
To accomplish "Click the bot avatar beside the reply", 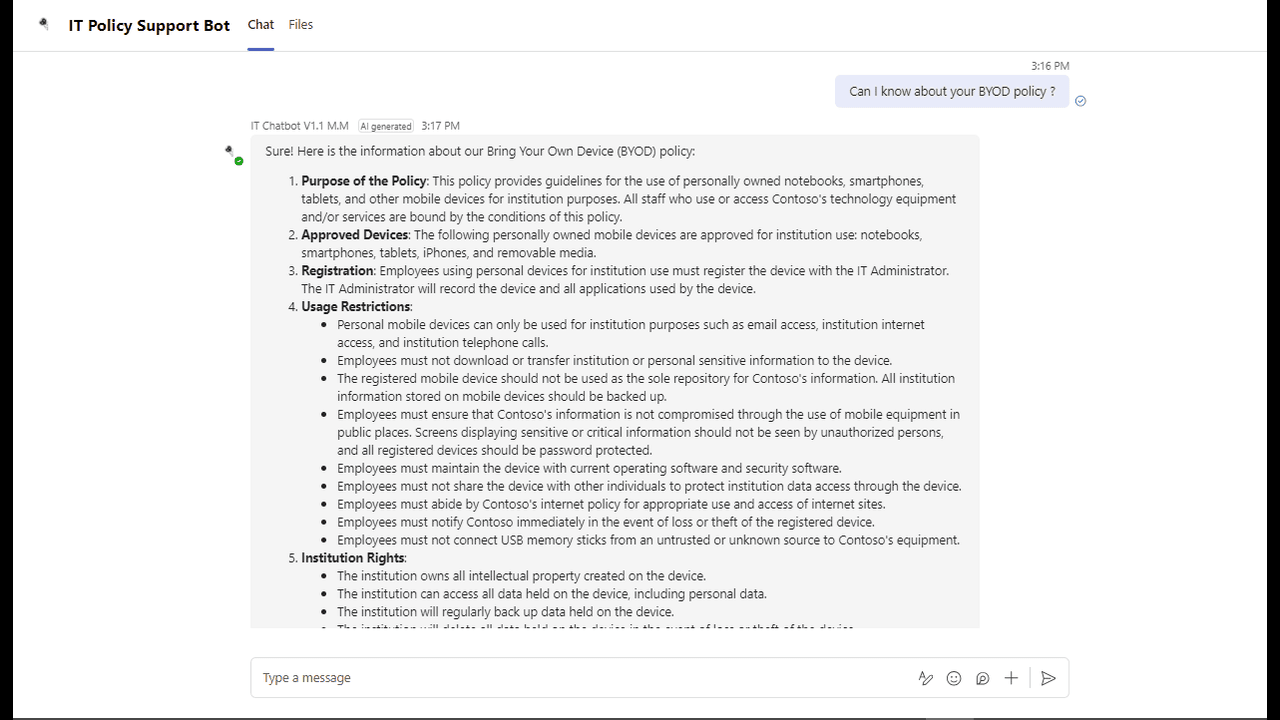I will pos(232,154).
